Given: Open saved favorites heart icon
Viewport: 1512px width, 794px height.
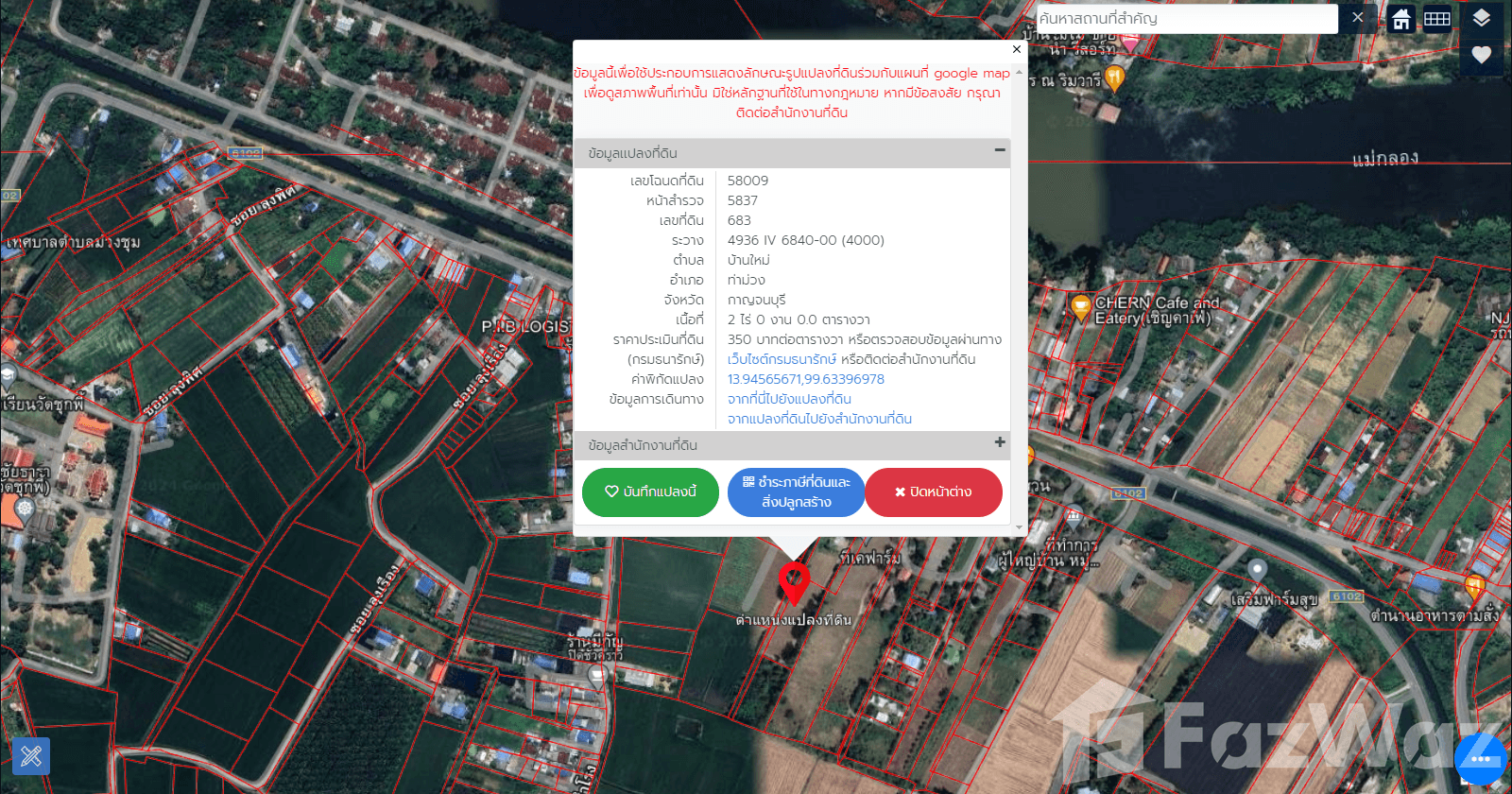Looking at the screenshot, I should point(1481,55).
